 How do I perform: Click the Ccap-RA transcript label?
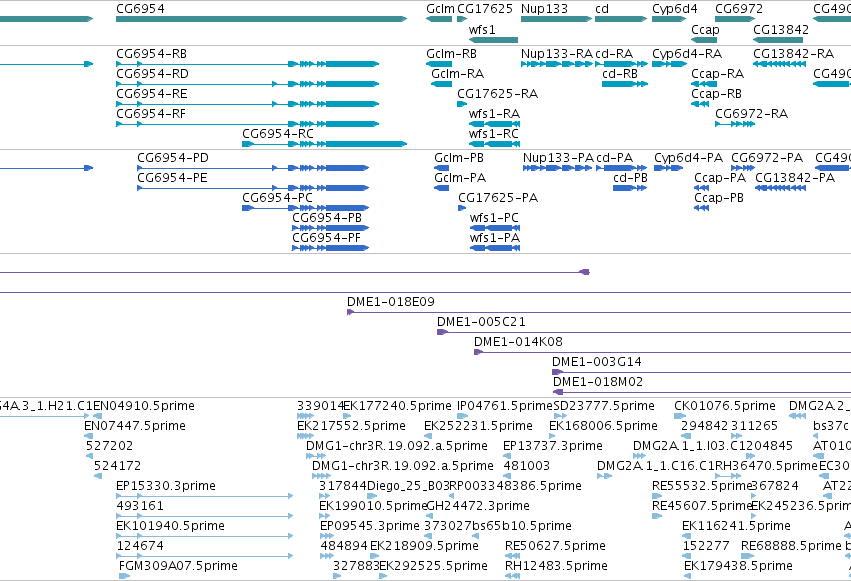coord(717,74)
